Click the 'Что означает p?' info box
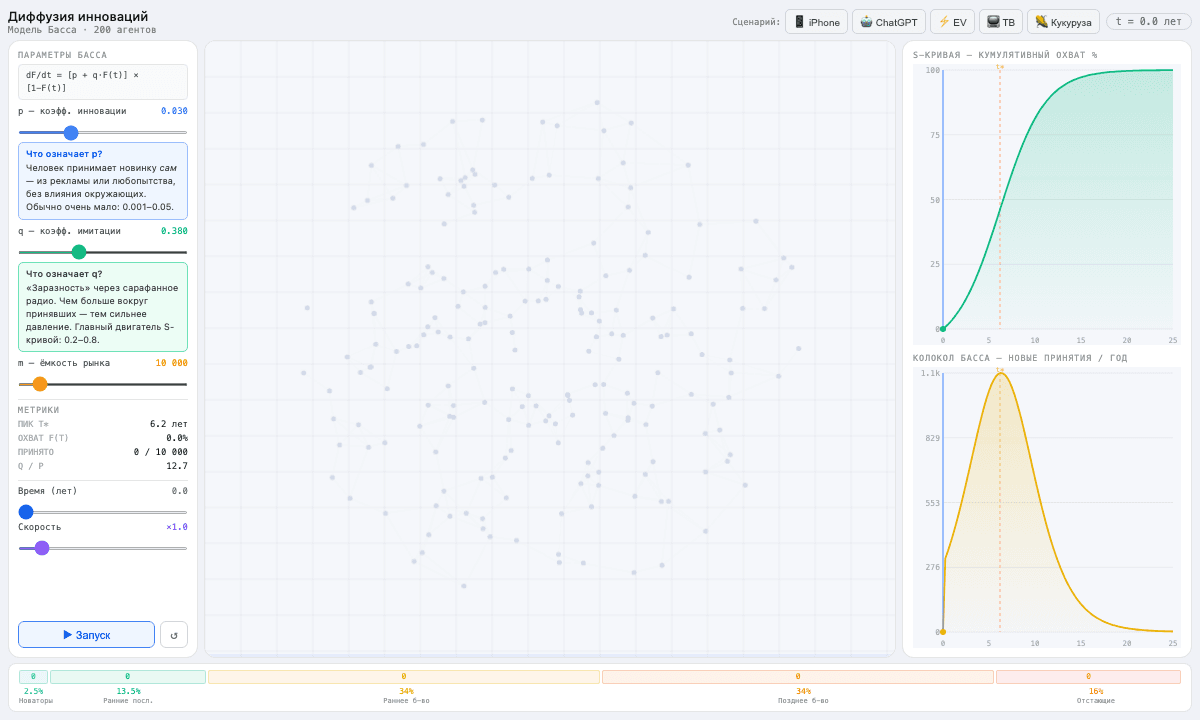This screenshot has width=1200, height=720. 103,181
